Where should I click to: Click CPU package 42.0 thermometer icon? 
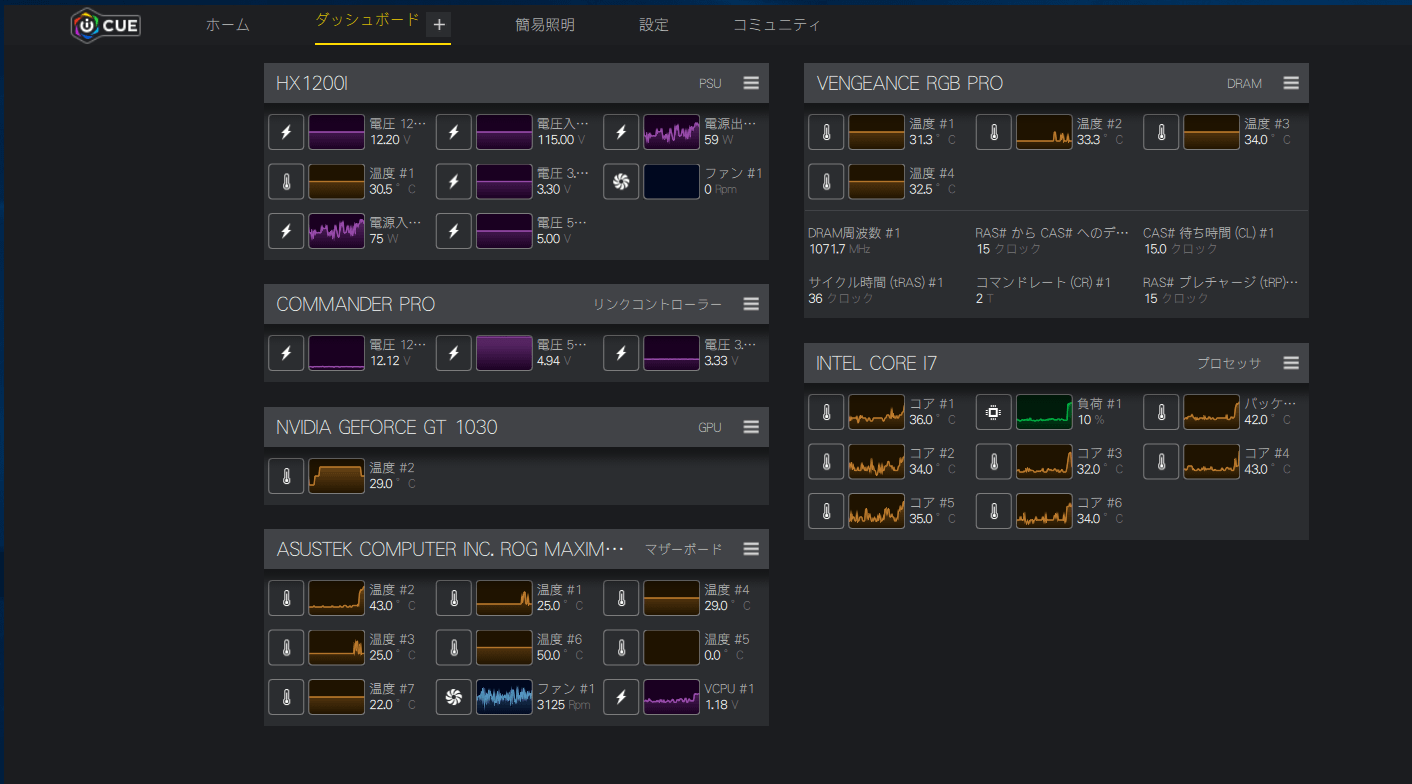(x=1161, y=412)
